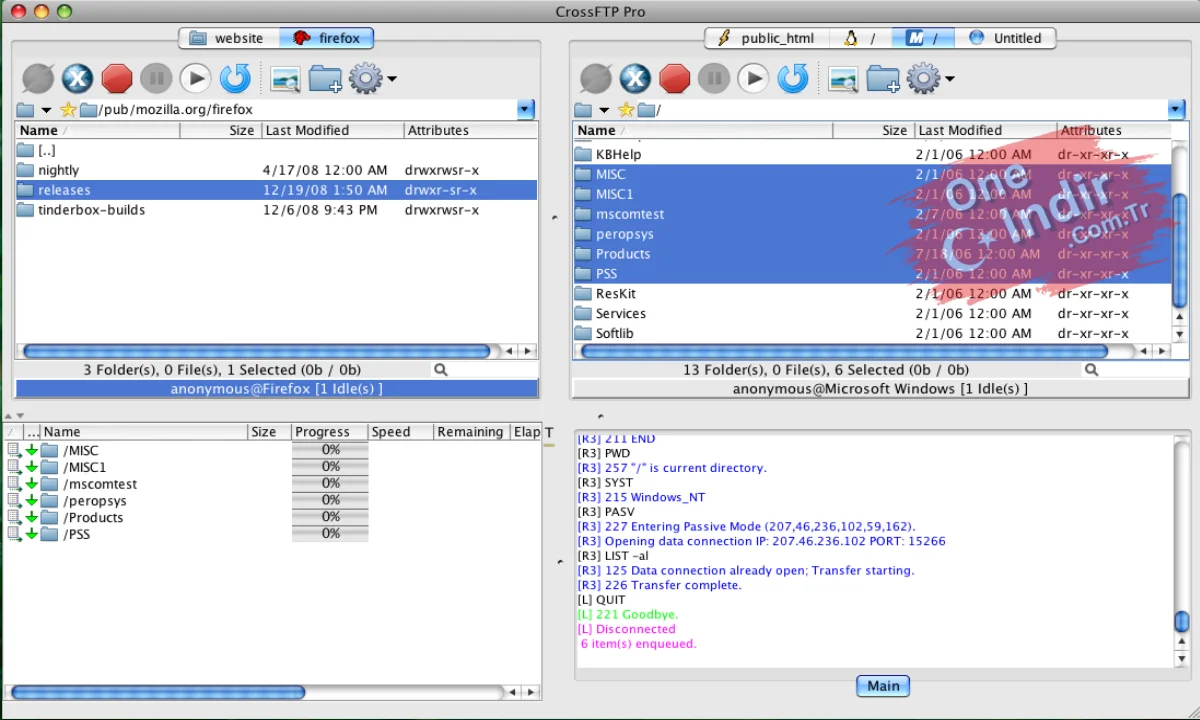Create a new folder in the Microsoft Windows pane
The image size is (1200, 720).
pyautogui.click(x=883, y=79)
